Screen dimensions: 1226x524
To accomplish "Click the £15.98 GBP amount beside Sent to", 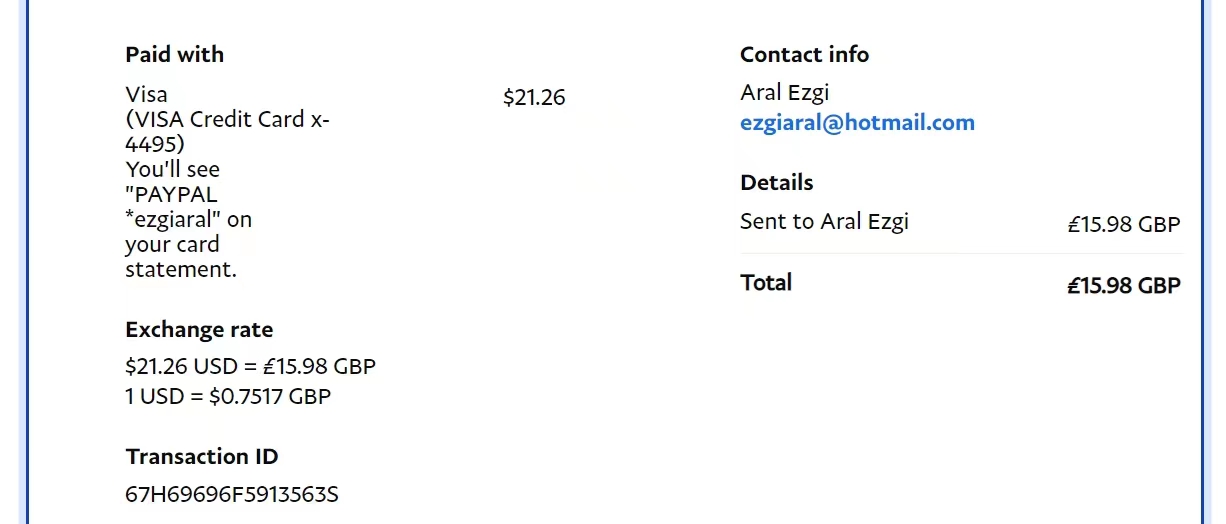I will tap(1124, 224).
